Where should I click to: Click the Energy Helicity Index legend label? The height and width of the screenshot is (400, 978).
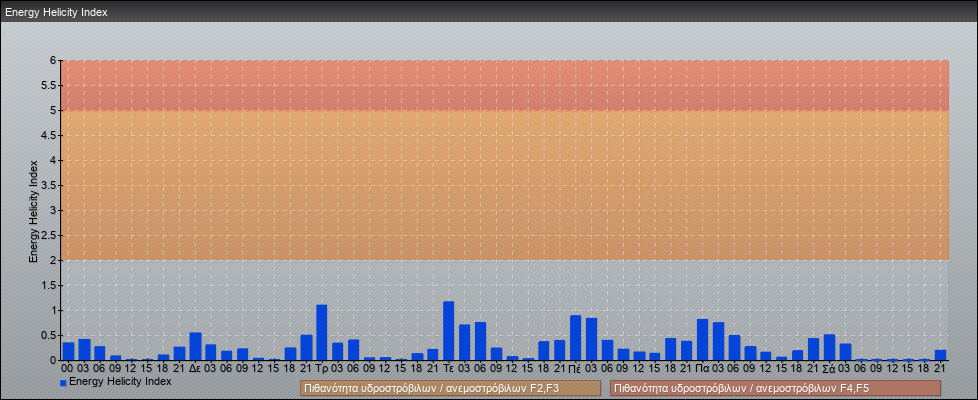coord(120,381)
